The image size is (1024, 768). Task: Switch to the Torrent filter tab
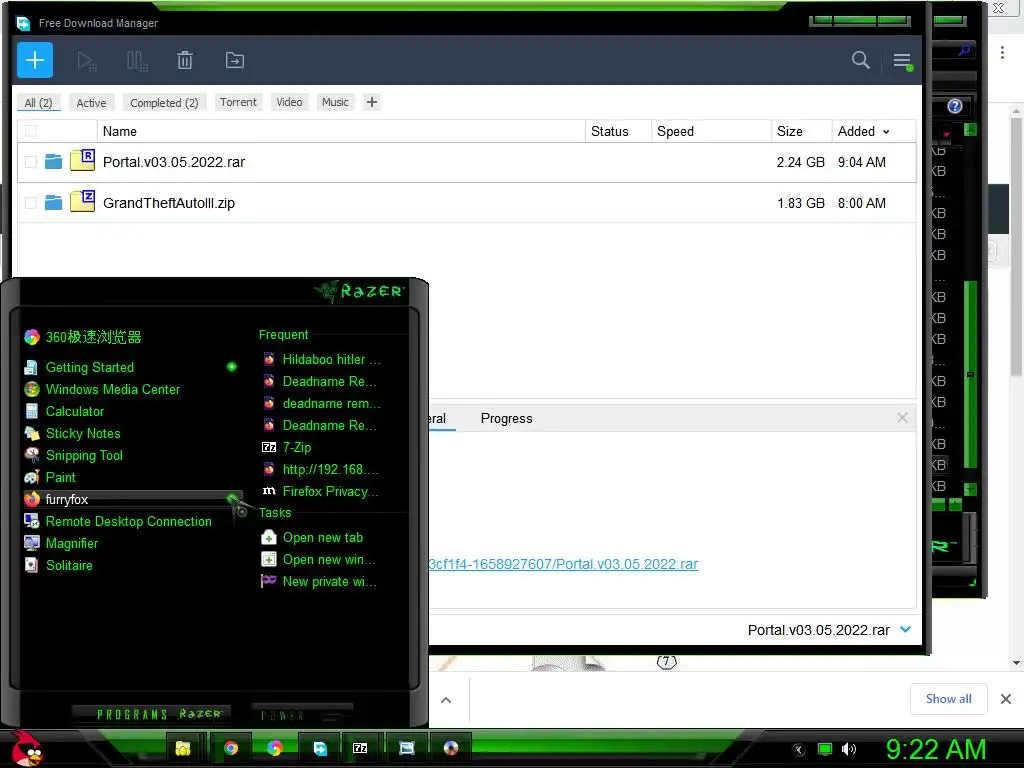click(x=238, y=102)
